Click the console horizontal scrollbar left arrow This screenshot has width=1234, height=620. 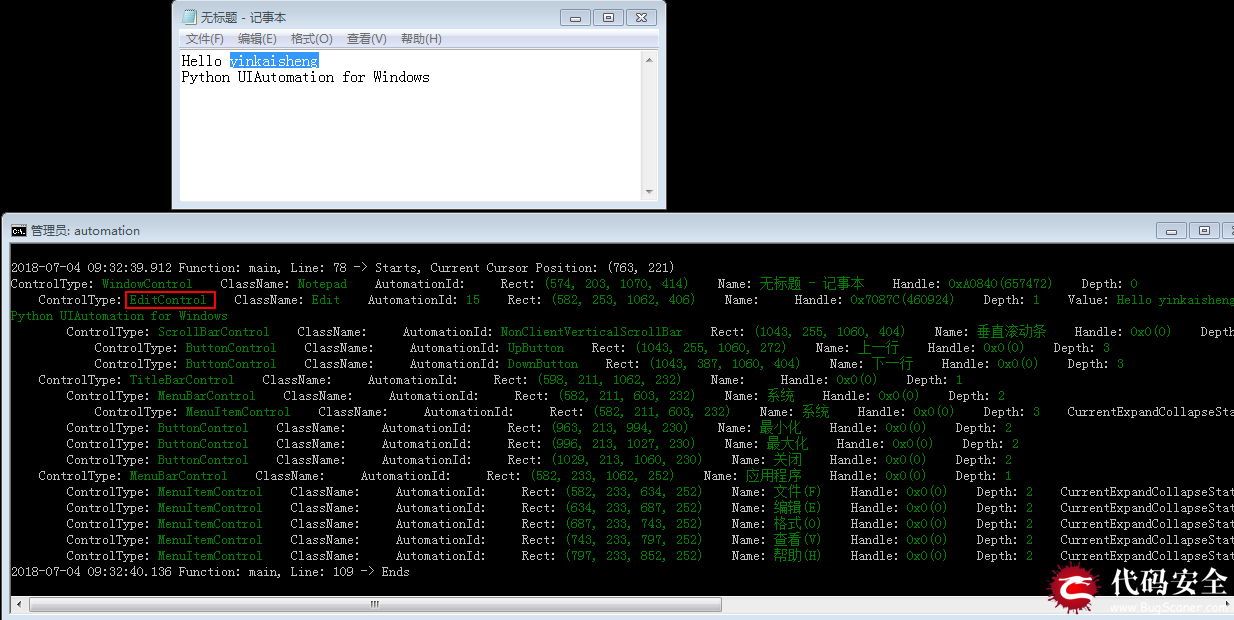(x=19, y=604)
